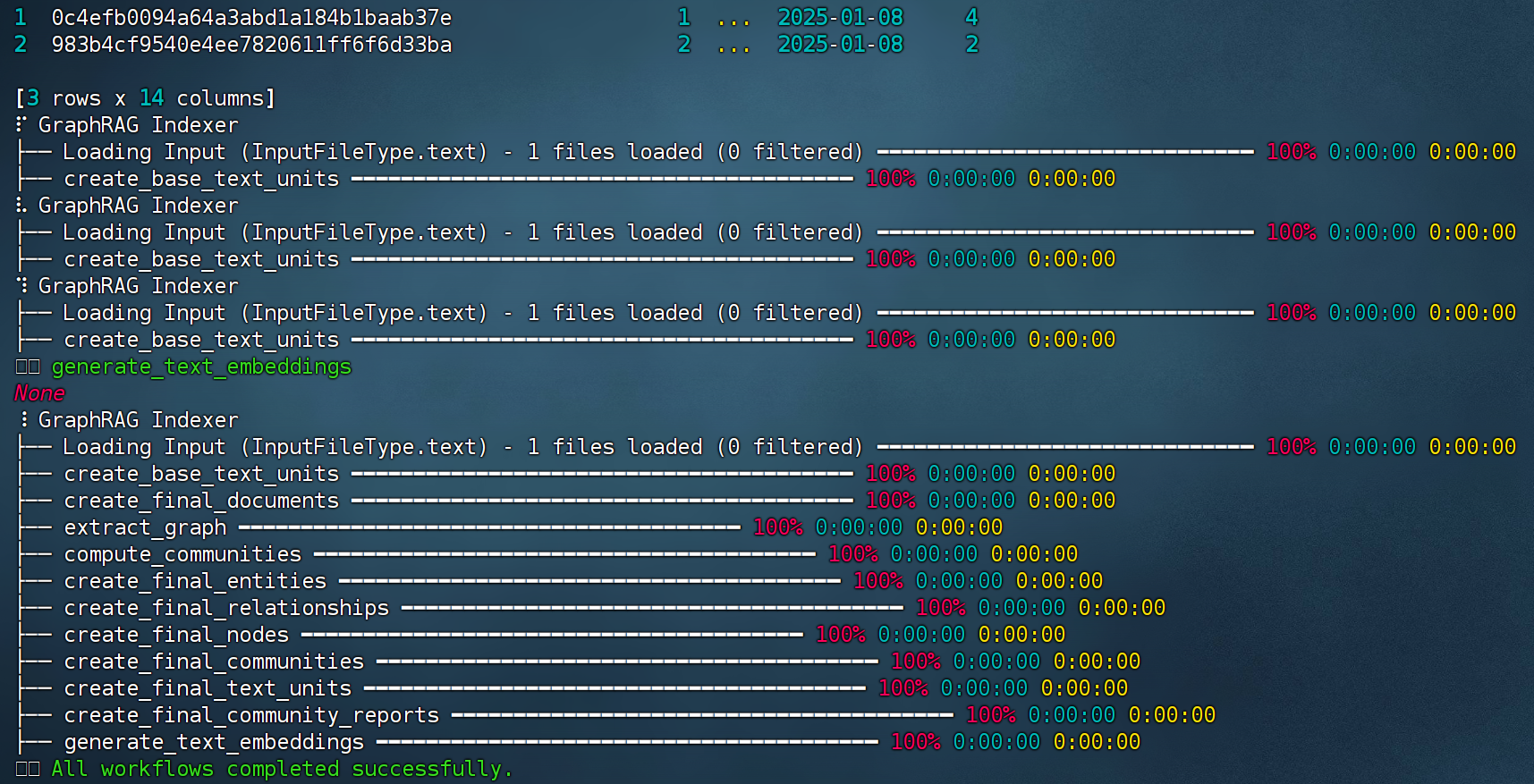Click the create_final_nodes workflow name
This screenshot has width=1534, height=784.
(176, 635)
